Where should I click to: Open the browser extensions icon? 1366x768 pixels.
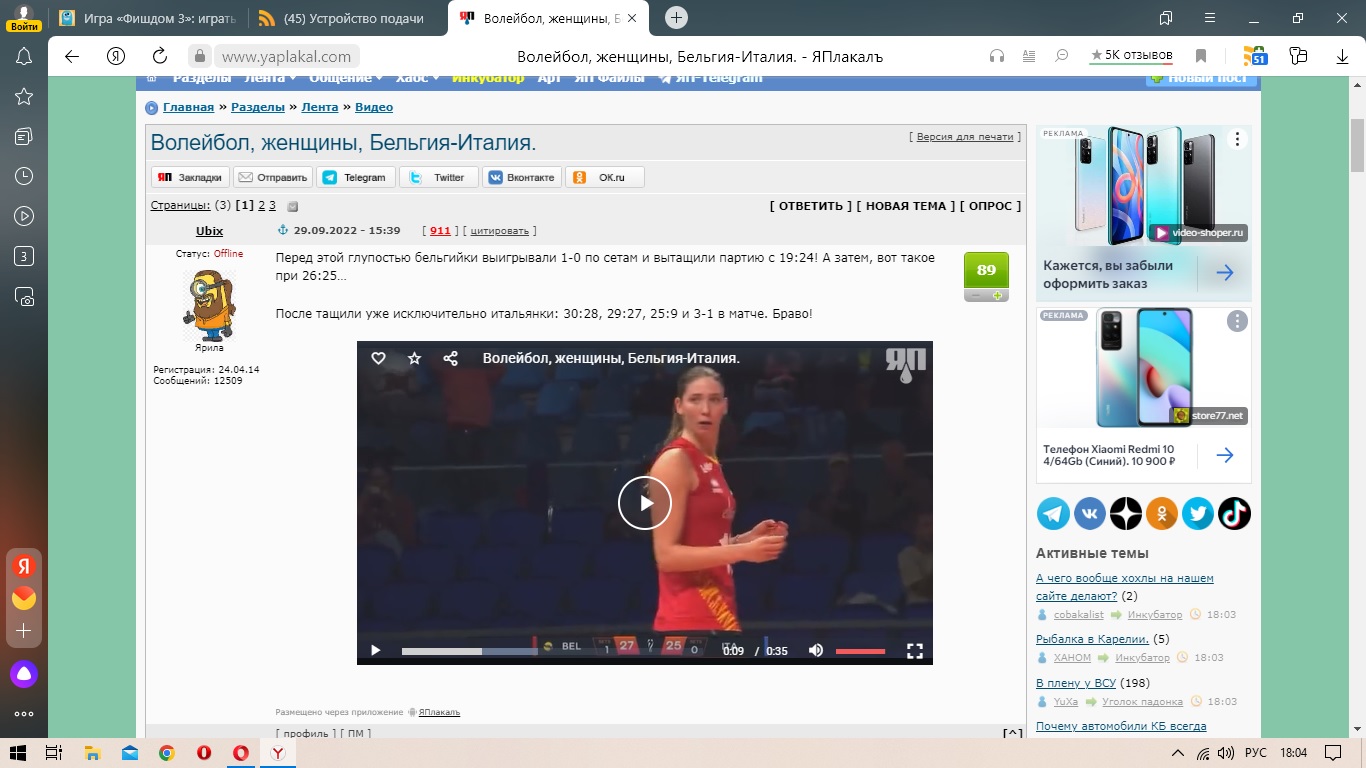point(1299,56)
